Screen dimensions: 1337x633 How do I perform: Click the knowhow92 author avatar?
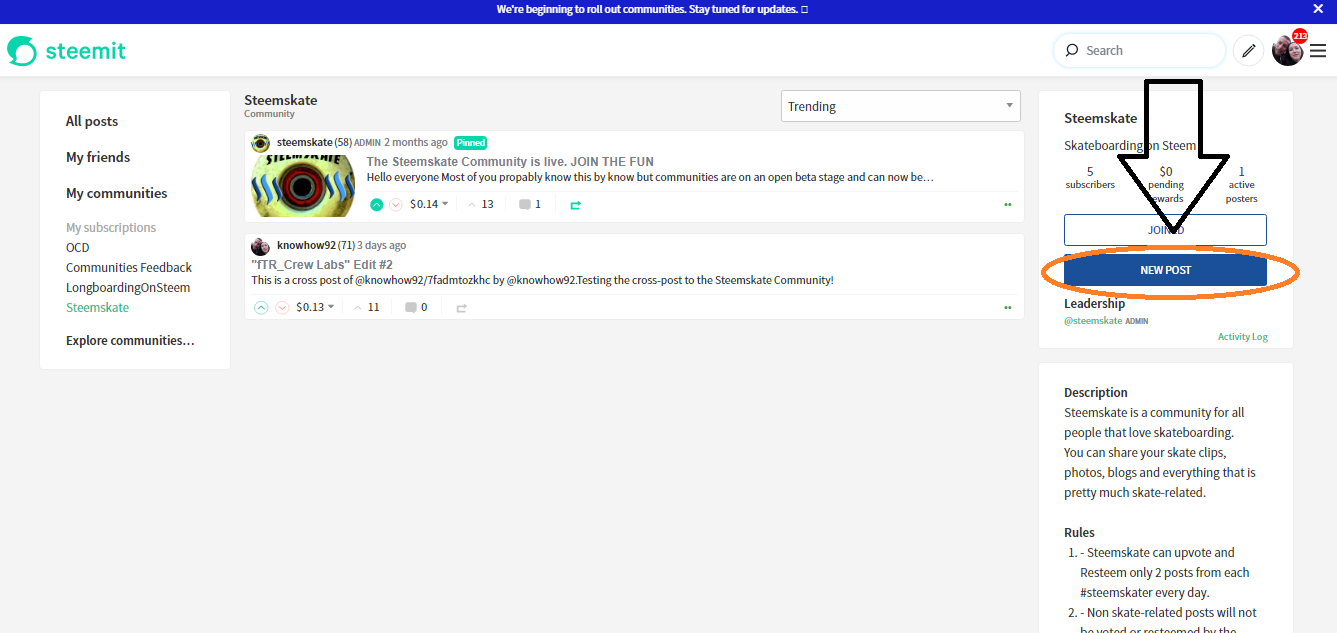[260, 246]
